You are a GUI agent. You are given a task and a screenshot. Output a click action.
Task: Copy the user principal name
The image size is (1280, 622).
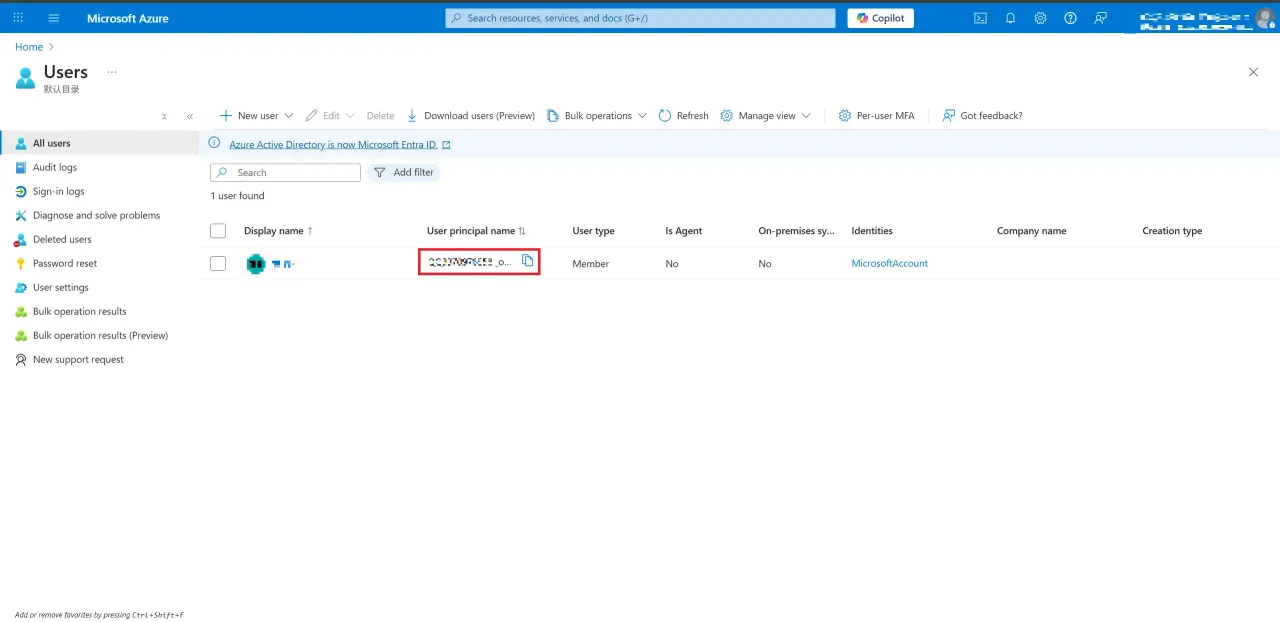(x=528, y=261)
